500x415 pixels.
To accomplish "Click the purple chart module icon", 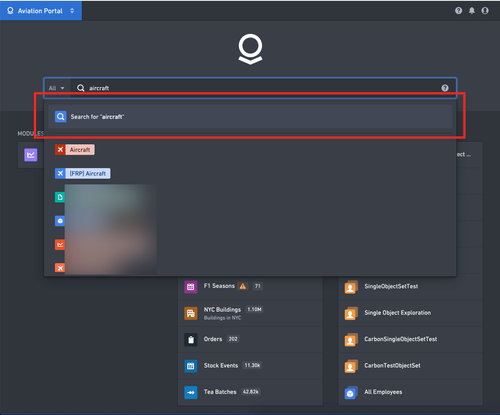I will click(31, 155).
